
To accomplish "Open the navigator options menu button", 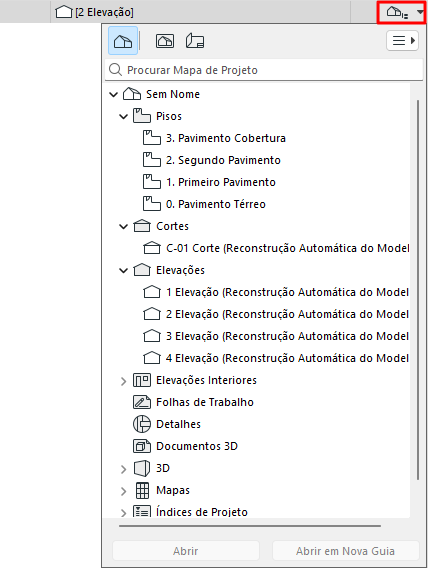I will click(x=403, y=41).
